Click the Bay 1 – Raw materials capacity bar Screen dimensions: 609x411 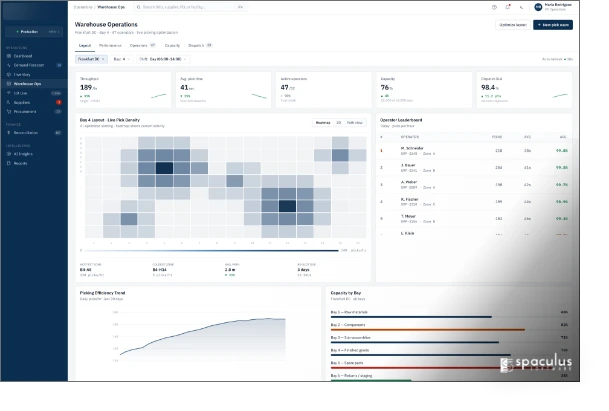coord(411,317)
